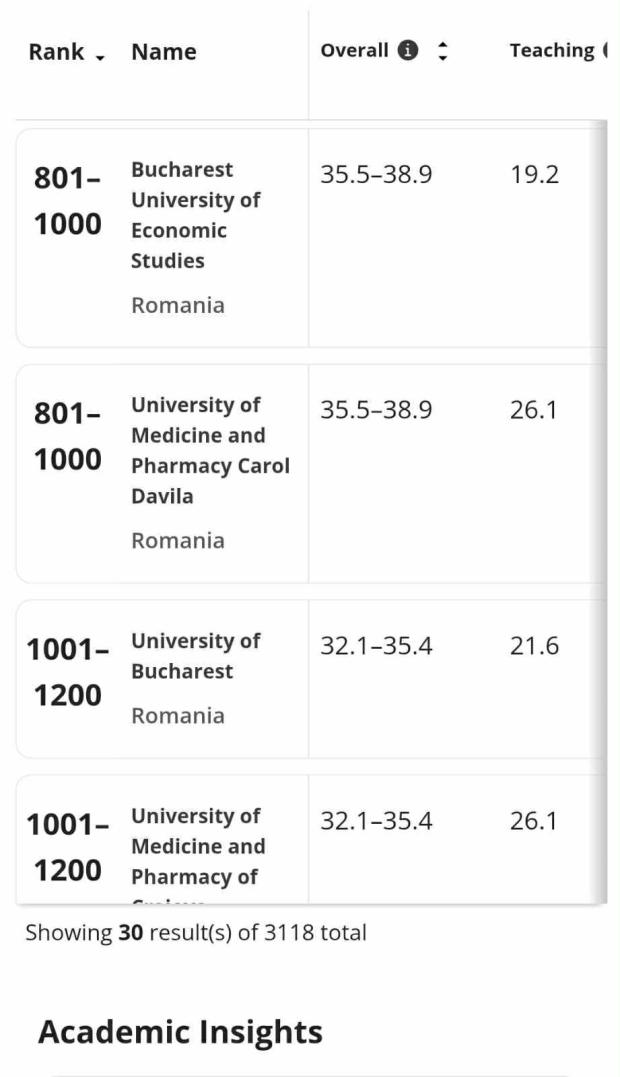Click the Rank column header label
Screen dimensions: 620x1077
[x=56, y=52]
